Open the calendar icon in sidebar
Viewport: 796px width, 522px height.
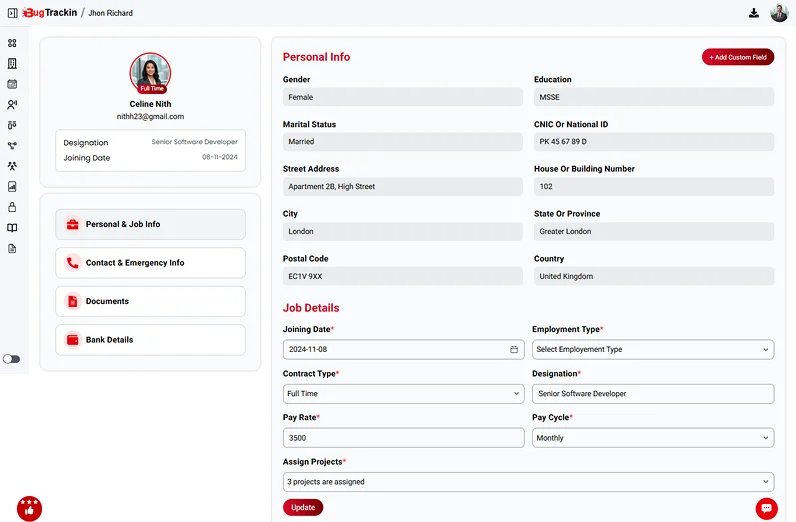point(12,84)
